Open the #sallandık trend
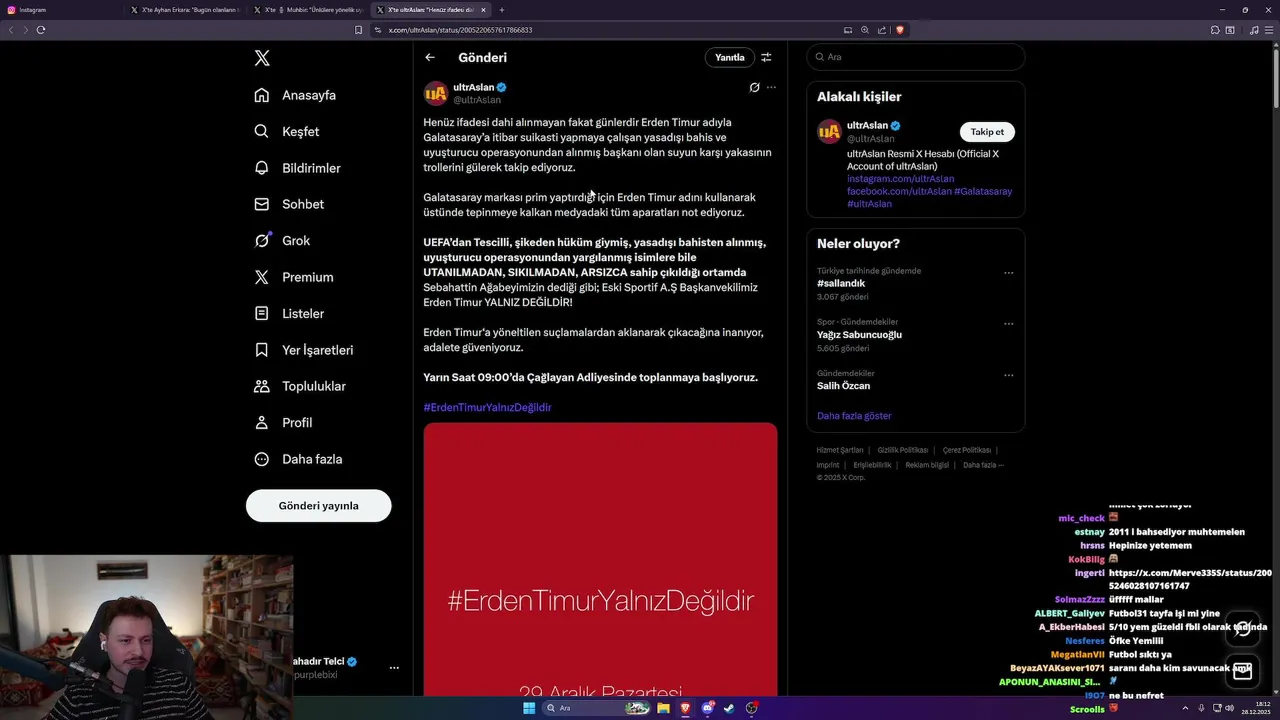This screenshot has height=720, width=1280. 842,283
